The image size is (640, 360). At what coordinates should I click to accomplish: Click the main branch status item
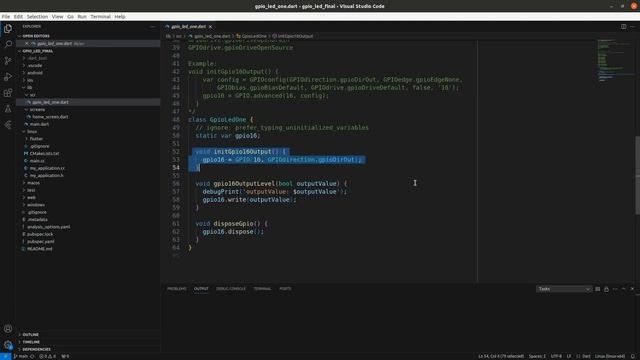tap(21, 356)
